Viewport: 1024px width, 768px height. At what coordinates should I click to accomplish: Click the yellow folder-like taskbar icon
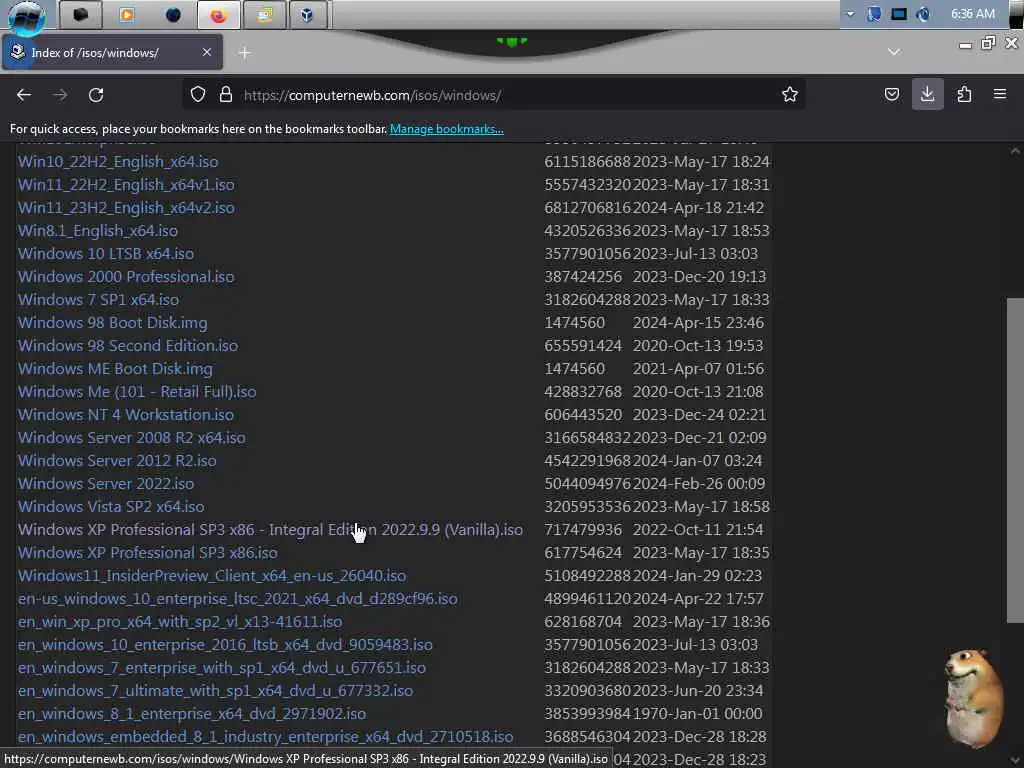coord(264,14)
